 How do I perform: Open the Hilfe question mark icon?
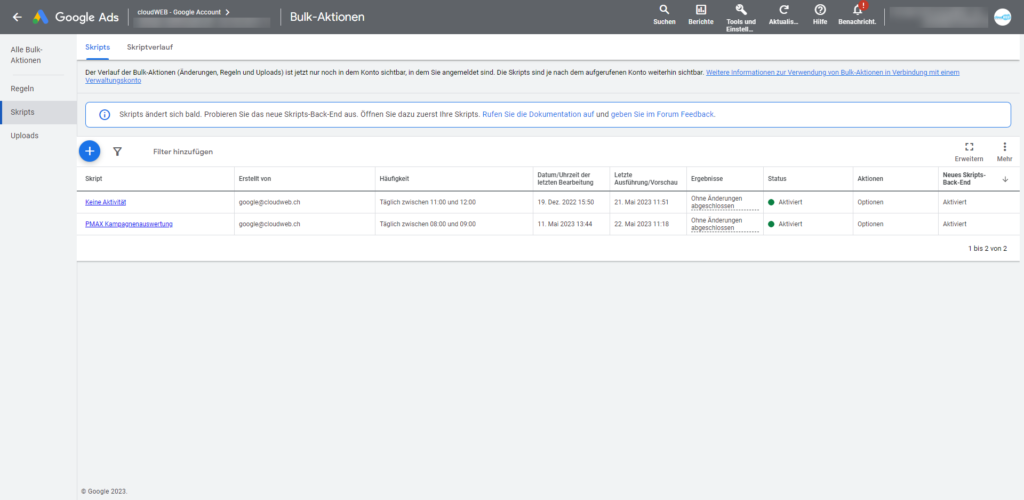pyautogui.click(x=820, y=10)
